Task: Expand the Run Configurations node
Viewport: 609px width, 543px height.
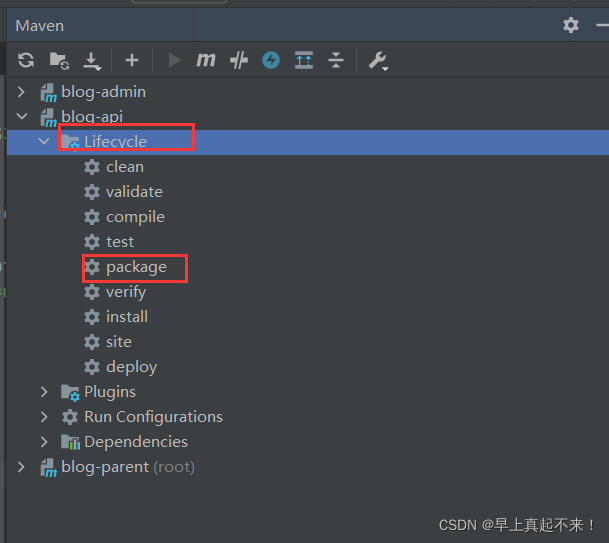Action: click(x=44, y=417)
